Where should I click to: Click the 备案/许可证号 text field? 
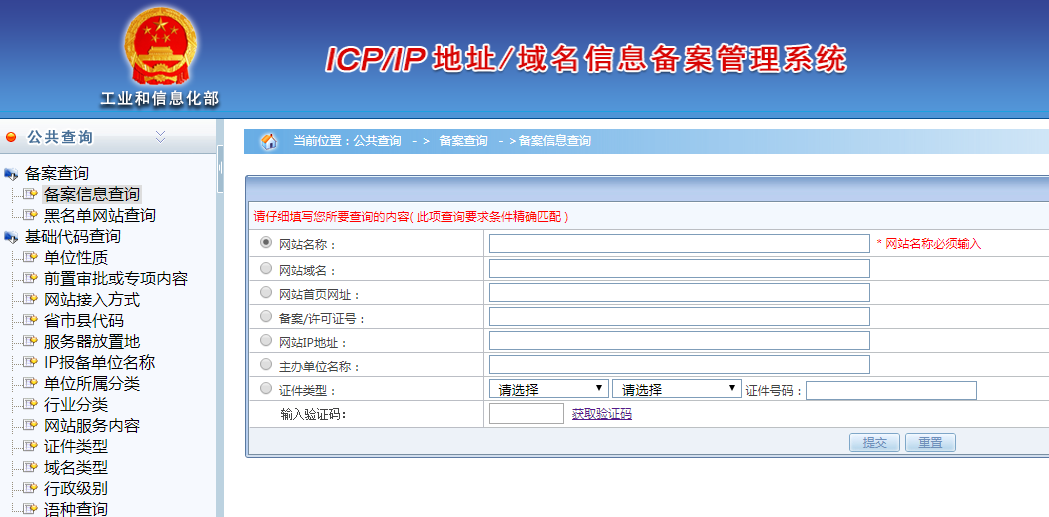click(x=679, y=316)
